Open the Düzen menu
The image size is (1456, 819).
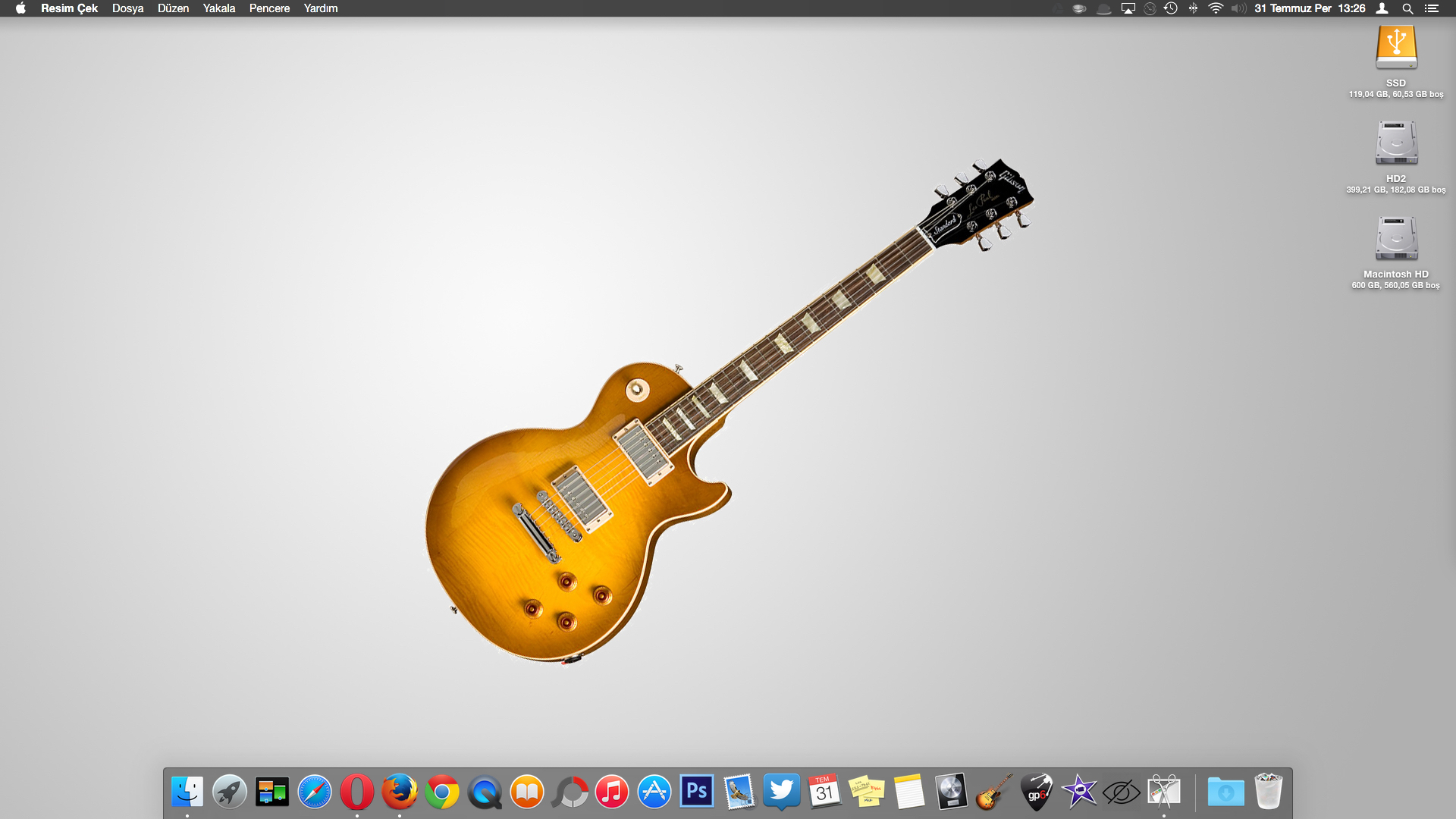[x=173, y=8]
